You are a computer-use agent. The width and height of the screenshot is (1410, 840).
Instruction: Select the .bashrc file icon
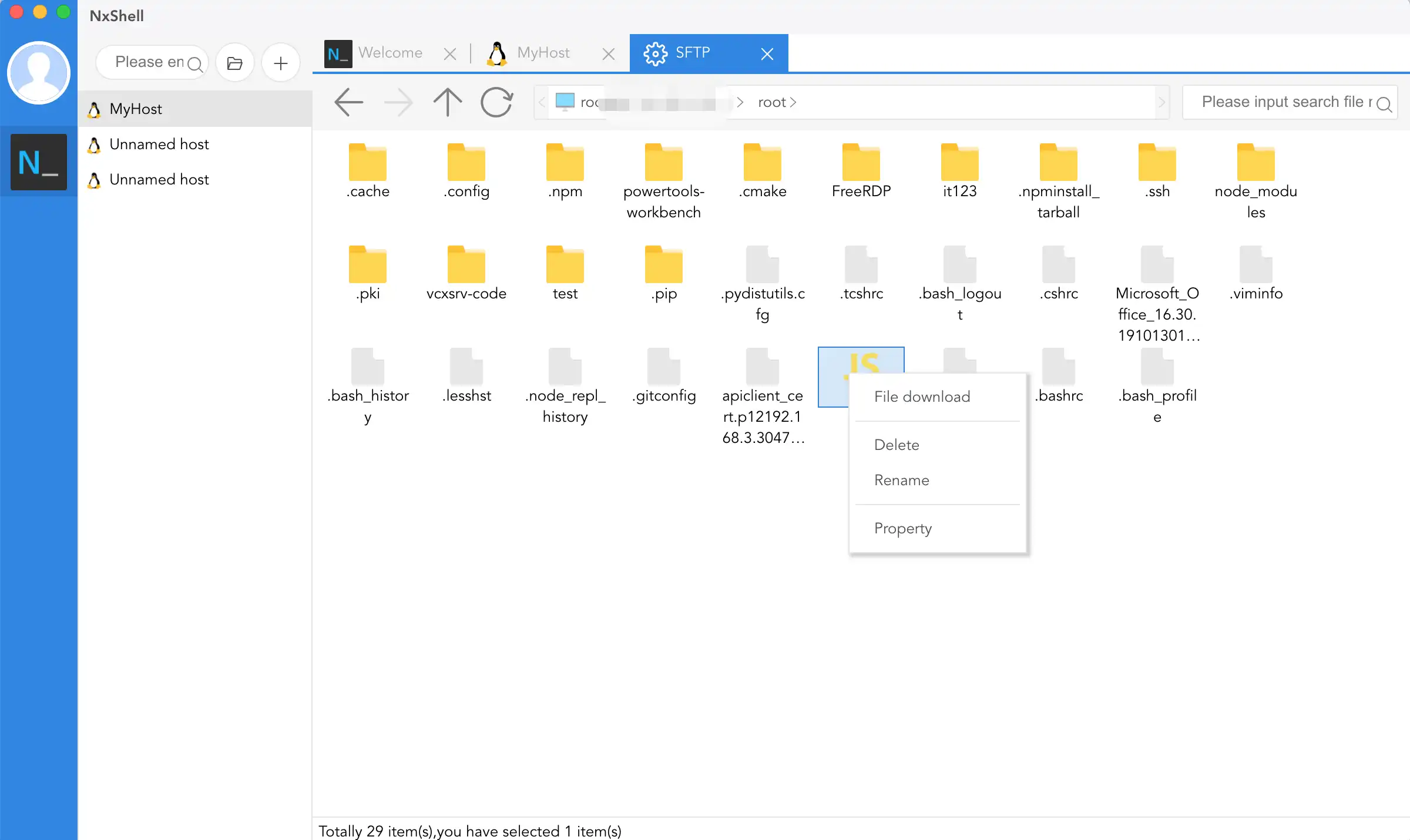(x=1058, y=366)
